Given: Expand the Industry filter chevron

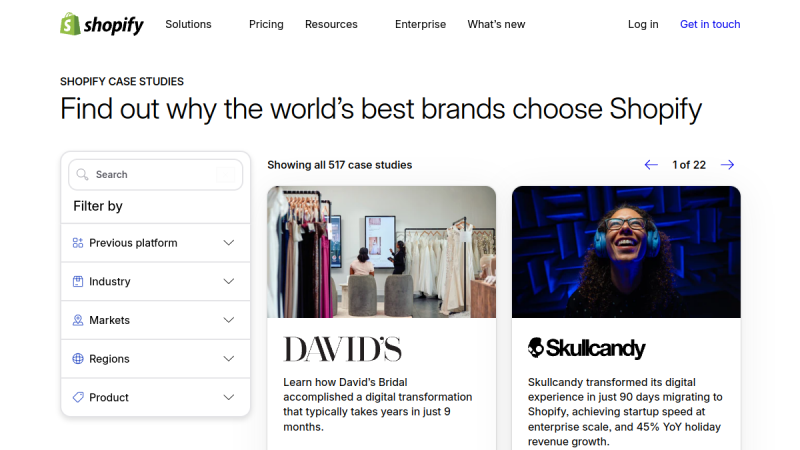Looking at the screenshot, I should pyautogui.click(x=229, y=282).
